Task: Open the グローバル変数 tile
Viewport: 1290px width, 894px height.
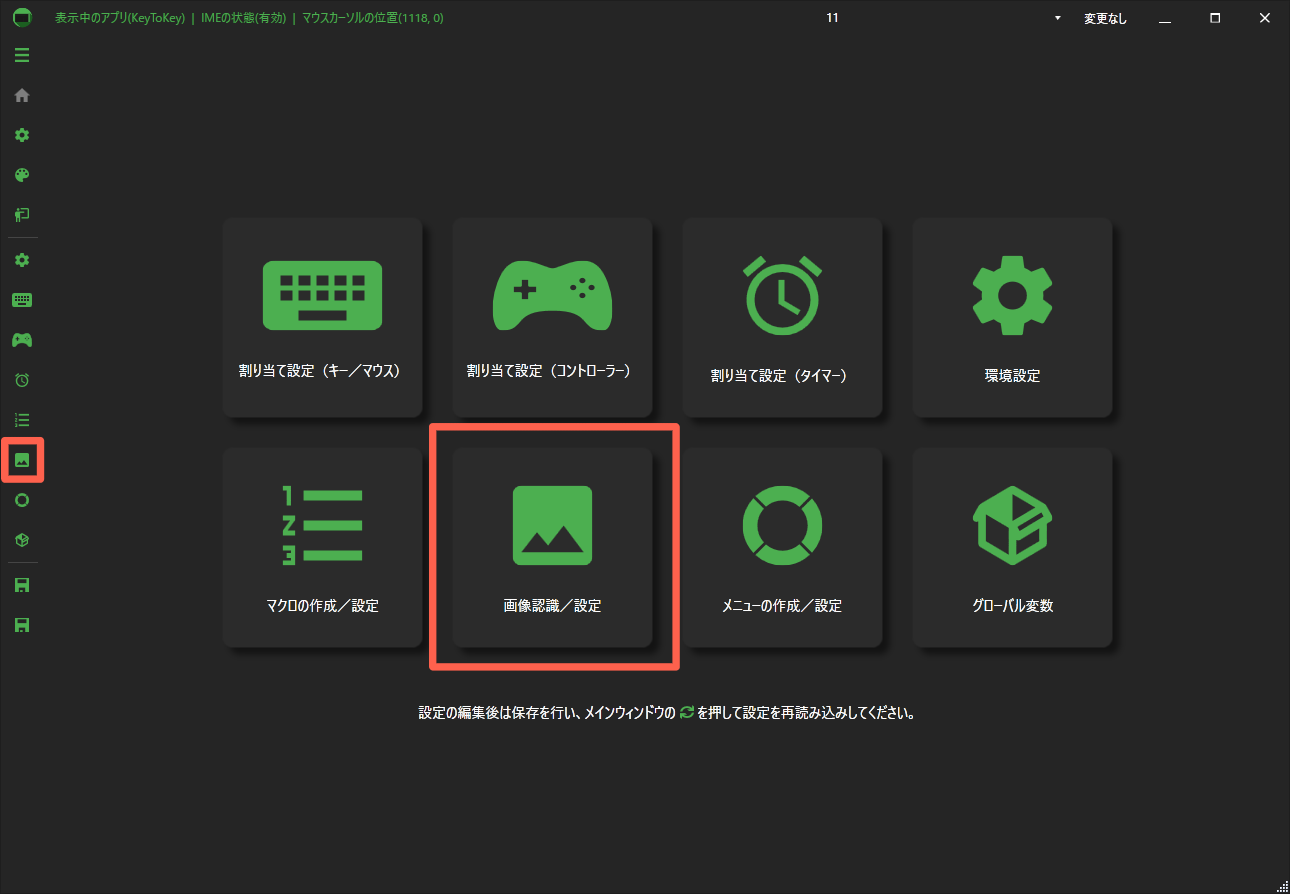Action: point(1012,547)
